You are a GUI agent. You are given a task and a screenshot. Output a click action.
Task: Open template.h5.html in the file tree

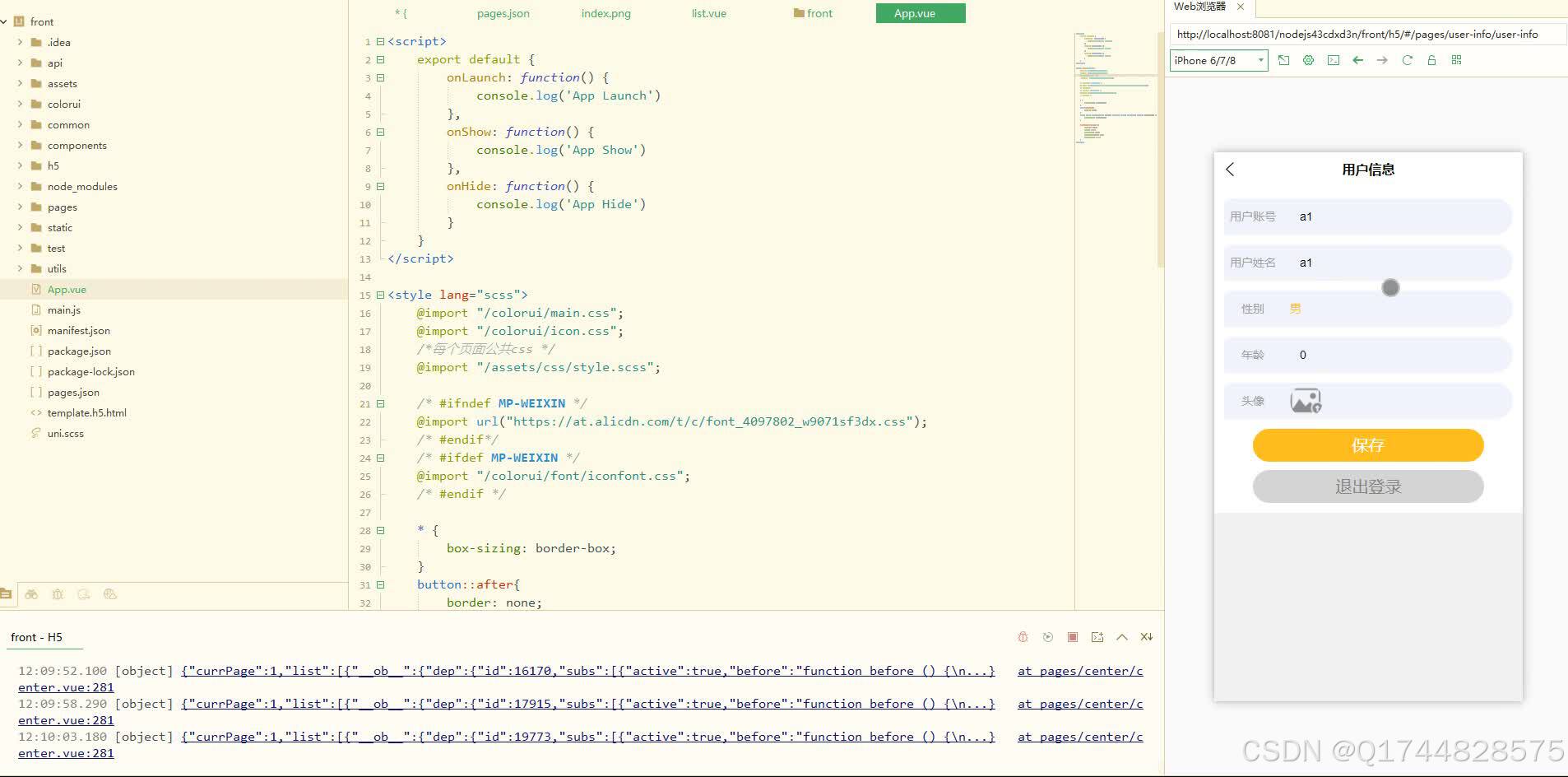pyautogui.click(x=86, y=412)
